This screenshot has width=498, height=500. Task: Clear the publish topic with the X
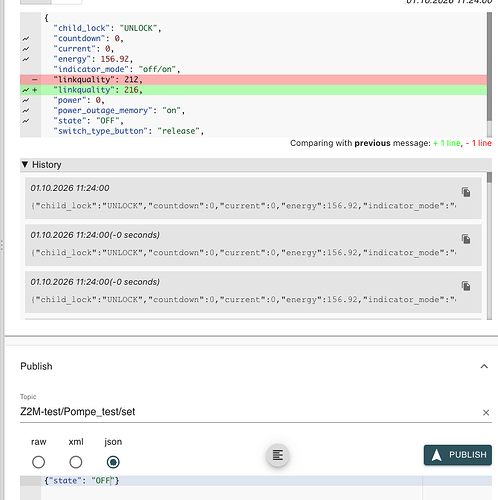(486, 413)
